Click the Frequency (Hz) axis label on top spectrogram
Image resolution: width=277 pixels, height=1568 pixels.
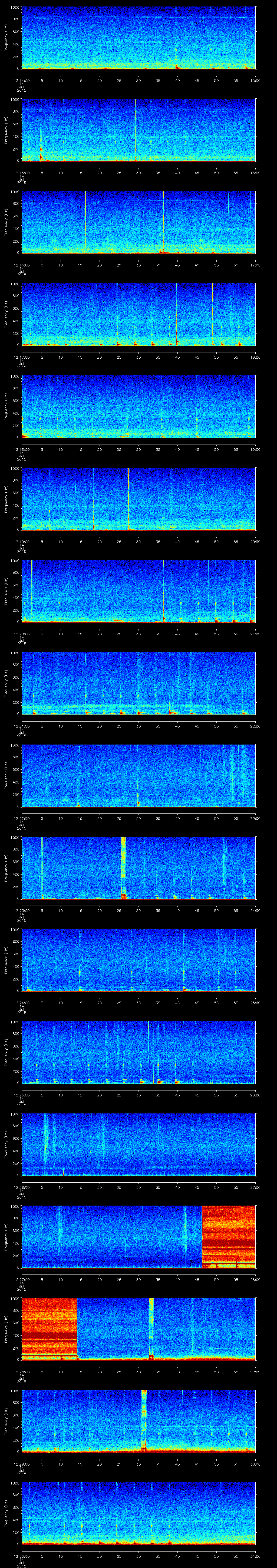coord(6,38)
